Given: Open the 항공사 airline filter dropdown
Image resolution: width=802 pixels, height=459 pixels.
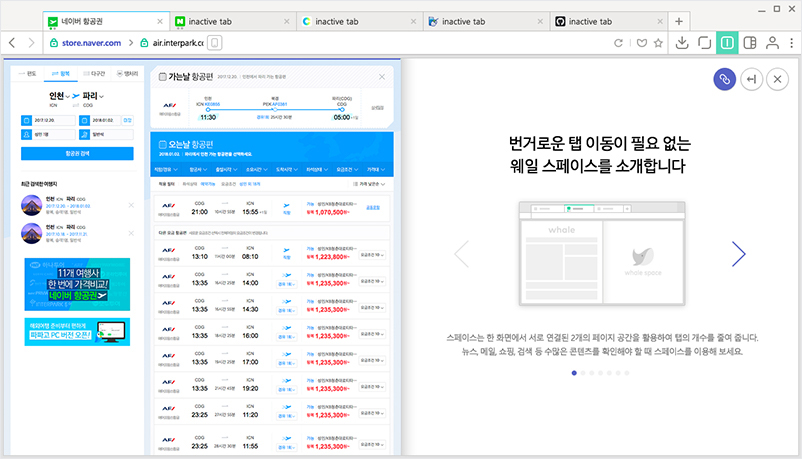Looking at the screenshot, I should click(198, 169).
